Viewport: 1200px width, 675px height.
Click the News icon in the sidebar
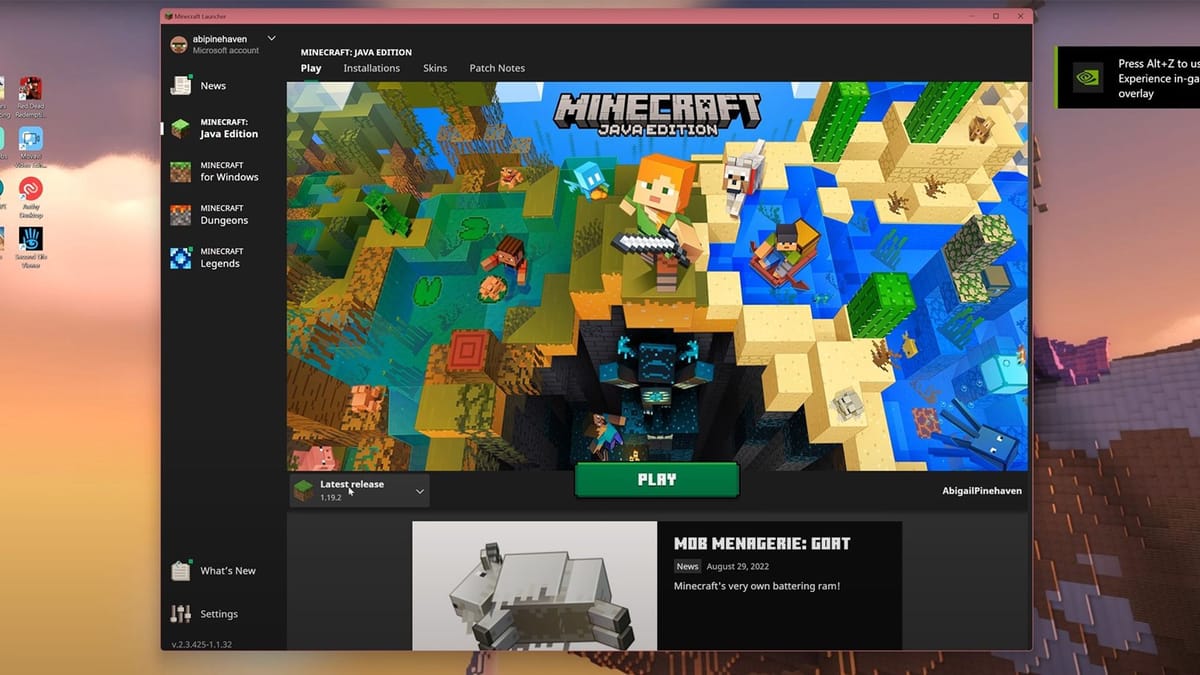181,86
